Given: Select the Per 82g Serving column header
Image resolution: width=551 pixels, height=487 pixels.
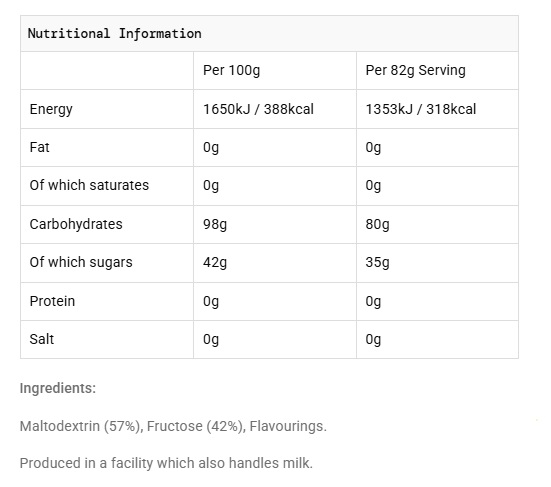Looking at the screenshot, I should pyautogui.click(x=415, y=70).
